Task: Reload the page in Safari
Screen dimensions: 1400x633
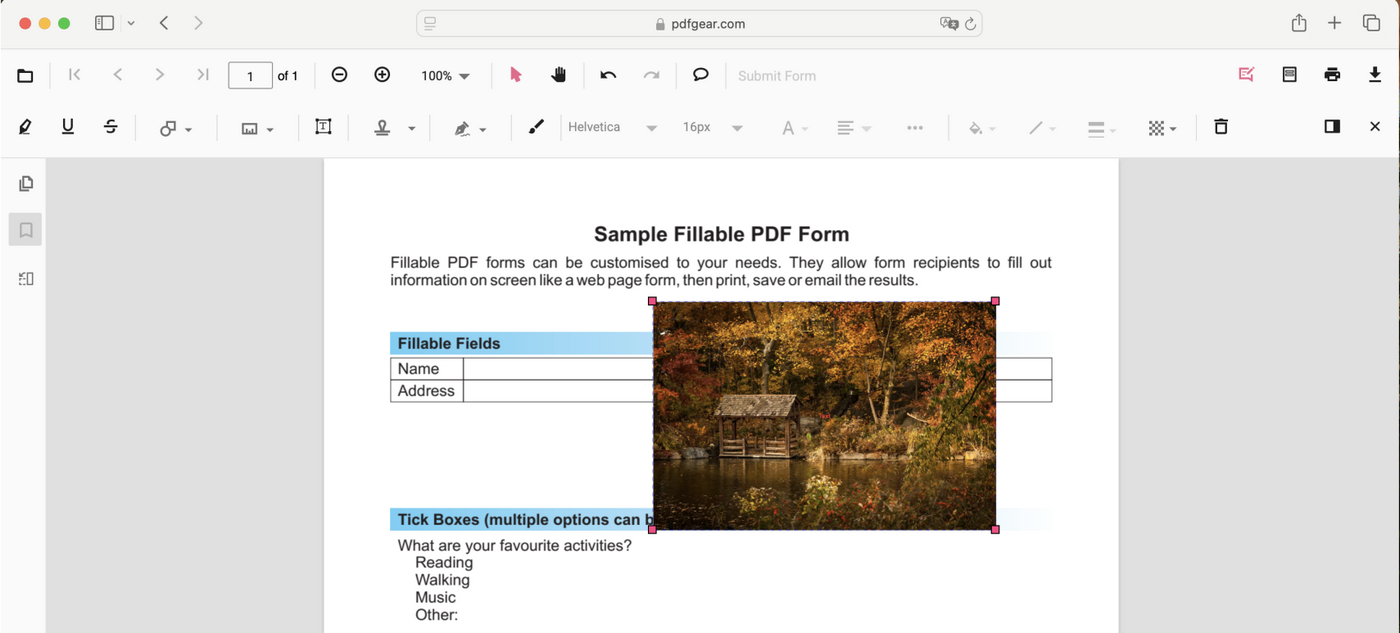Action: 970,23
